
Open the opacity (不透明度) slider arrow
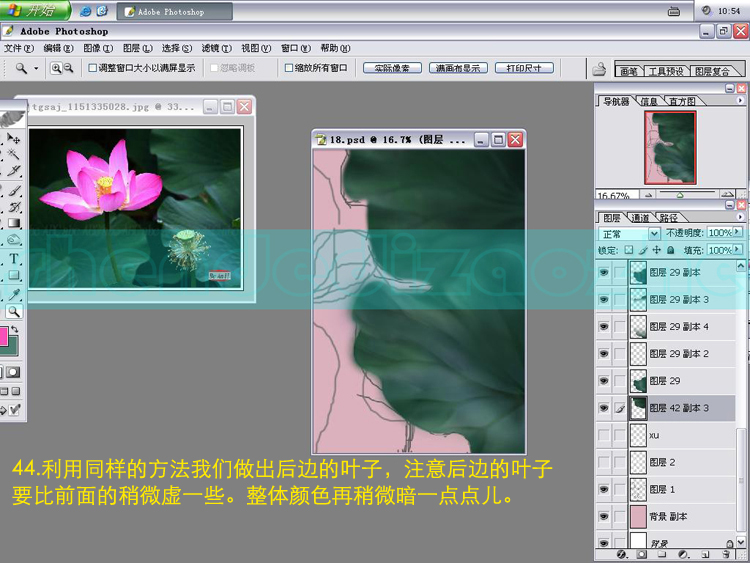click(737, 232)
